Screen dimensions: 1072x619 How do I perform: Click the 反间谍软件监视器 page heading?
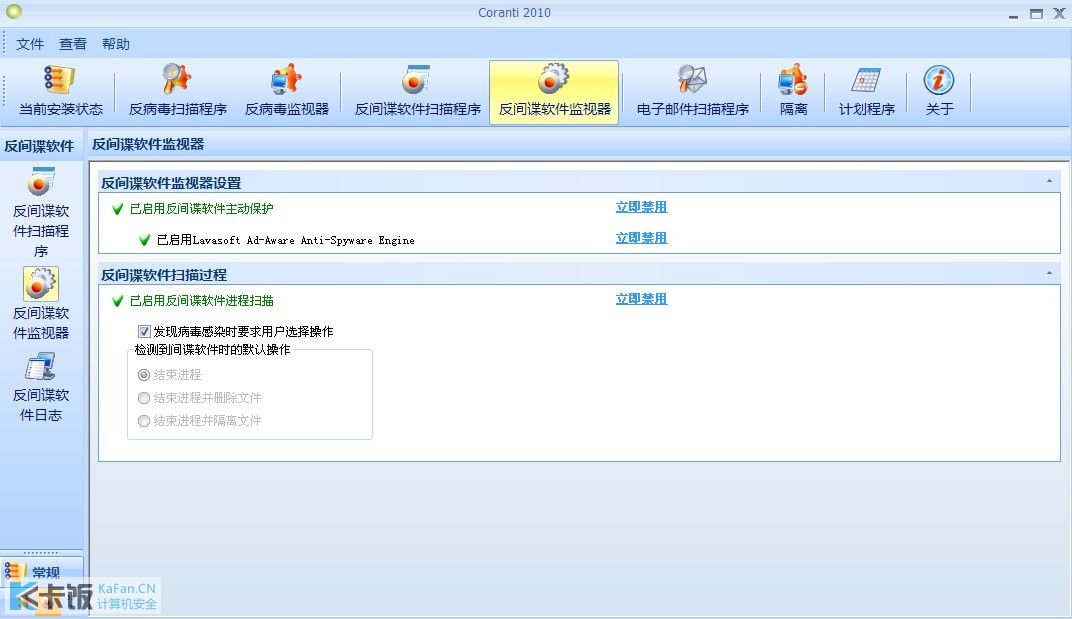(x=148, y=144)
